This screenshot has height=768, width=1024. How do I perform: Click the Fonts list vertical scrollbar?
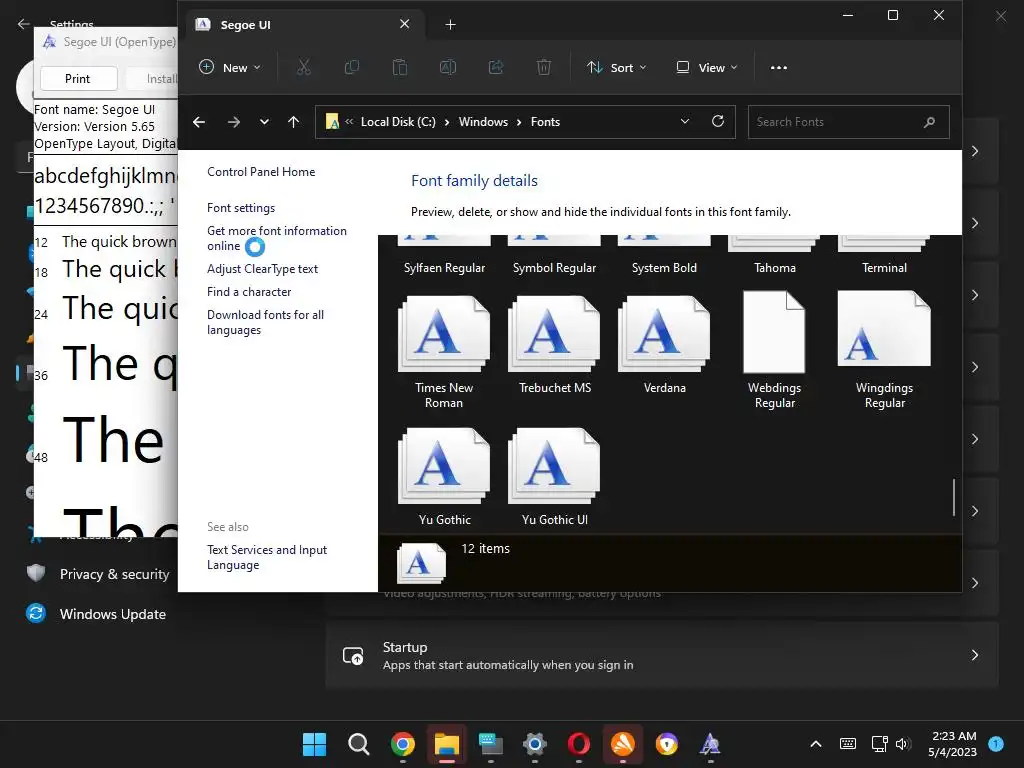954,498
